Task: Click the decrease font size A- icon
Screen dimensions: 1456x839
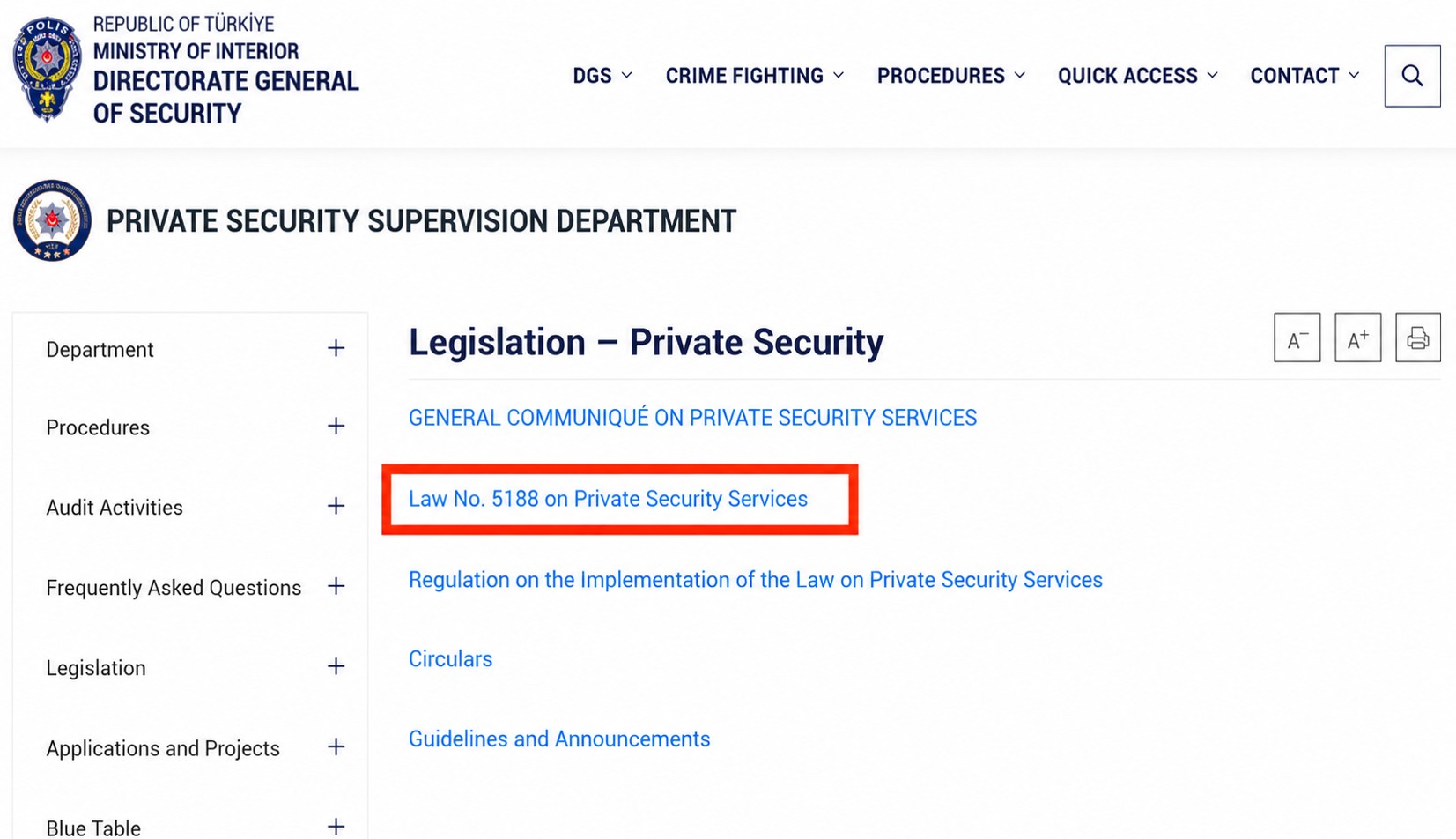Action: pyautogui.click(x=1297, y=338)
